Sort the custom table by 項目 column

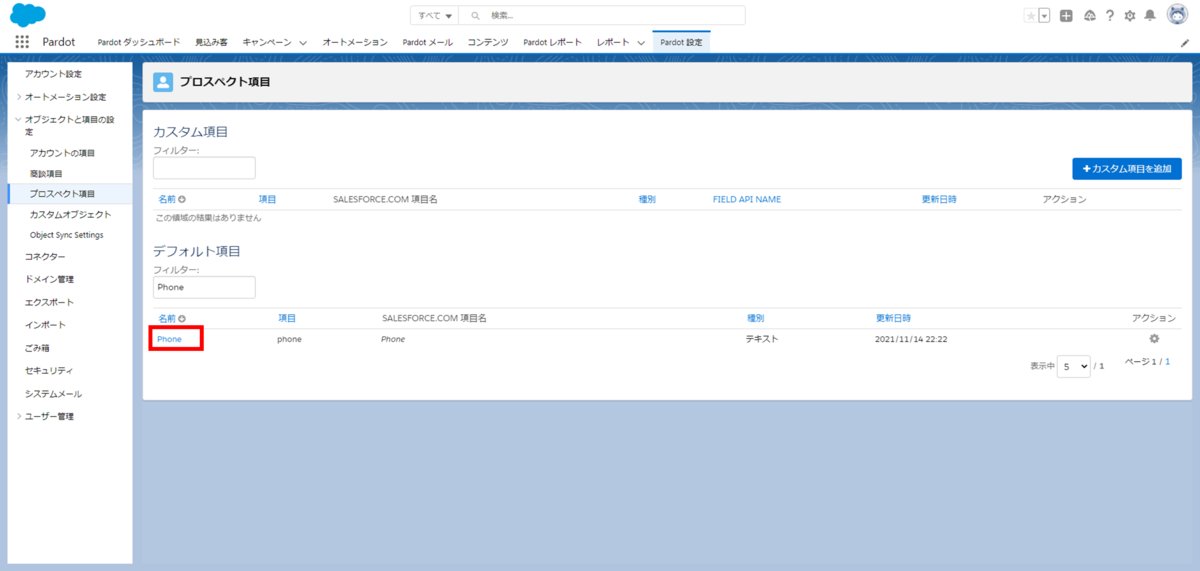pyautogui.click(x=267, y=199)
